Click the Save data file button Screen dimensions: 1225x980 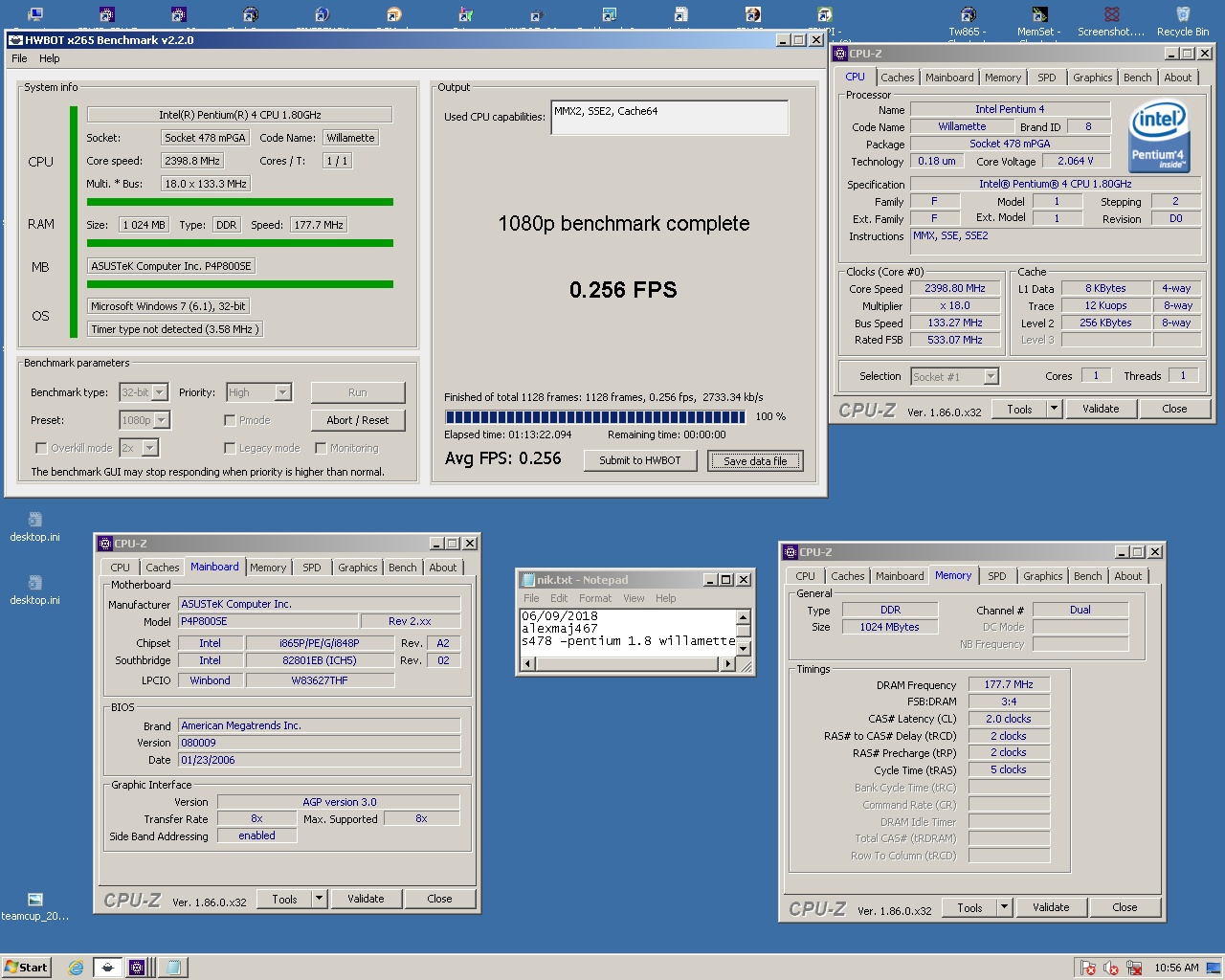tap(755, 460)
